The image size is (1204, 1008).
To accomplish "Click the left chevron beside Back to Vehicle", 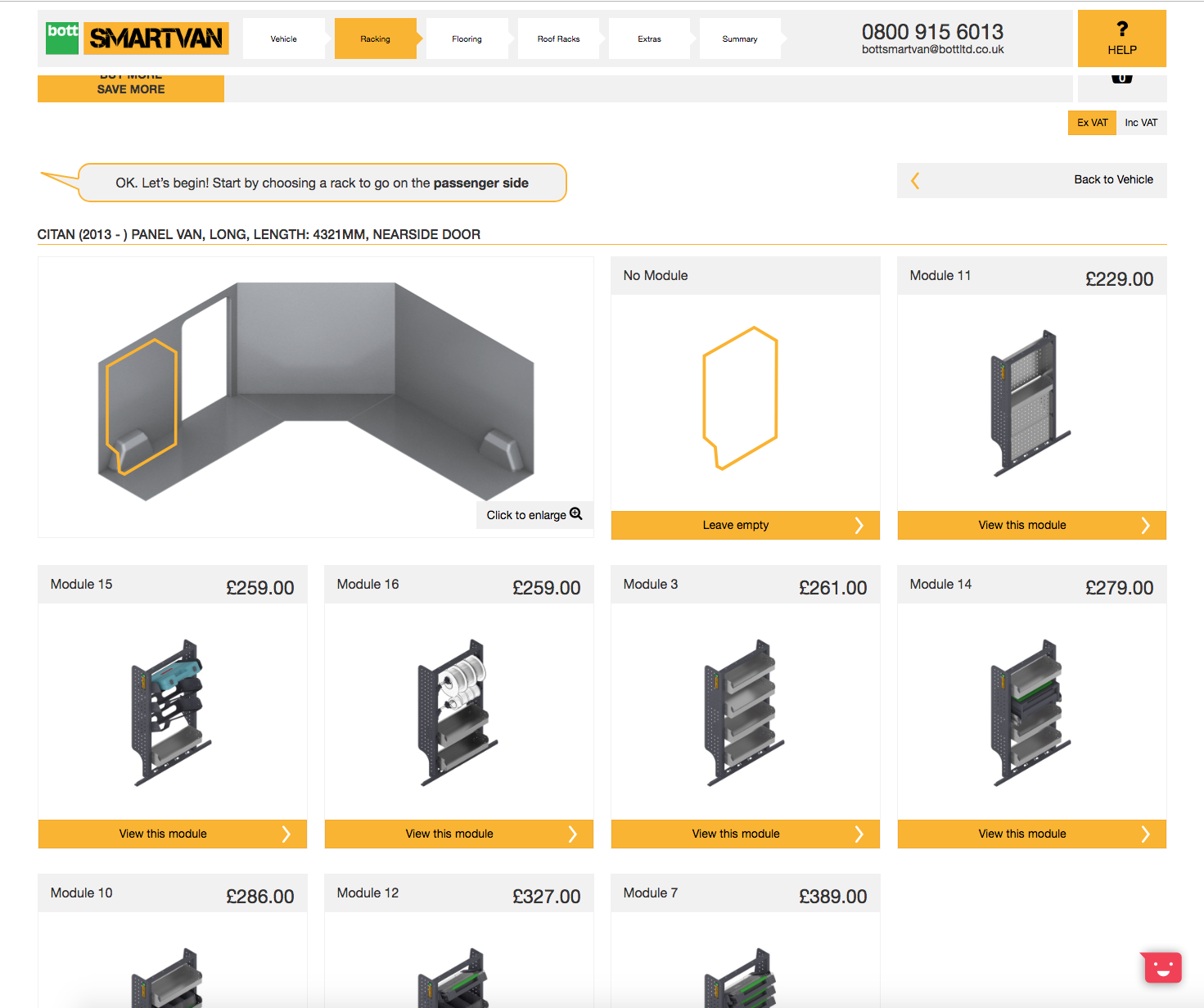I will click(x=915, y=181).
